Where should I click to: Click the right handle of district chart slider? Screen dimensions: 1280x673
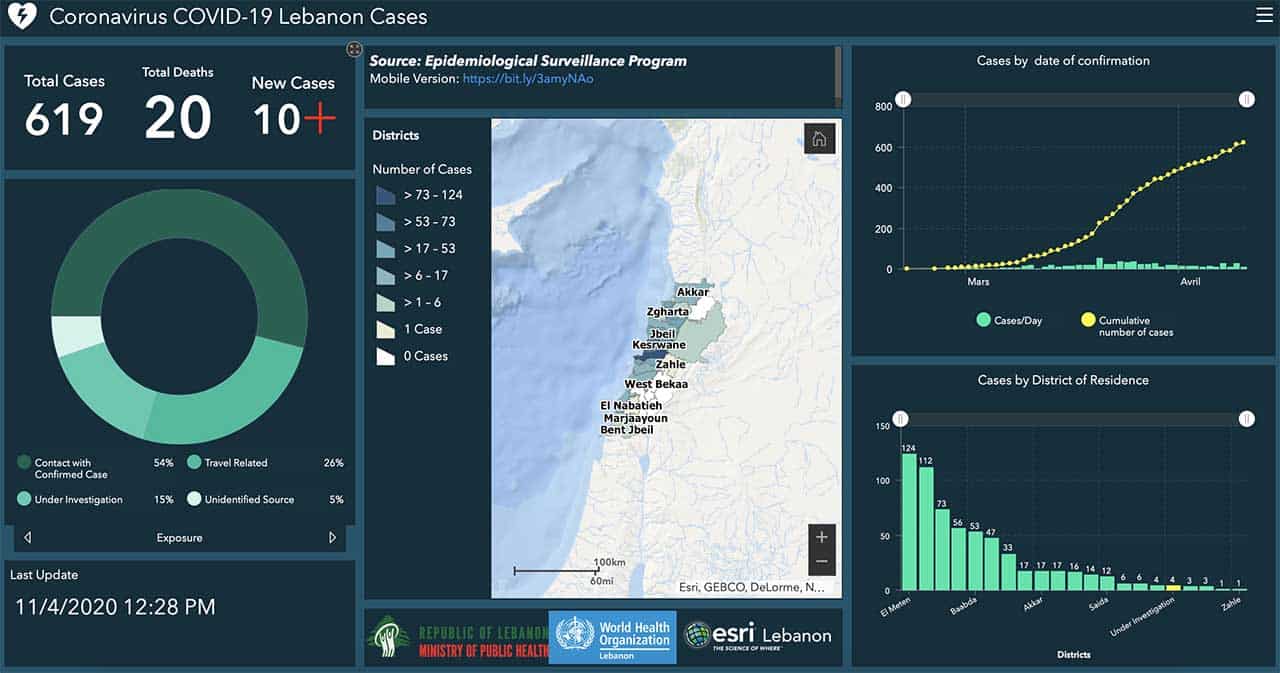point(1246,419)
